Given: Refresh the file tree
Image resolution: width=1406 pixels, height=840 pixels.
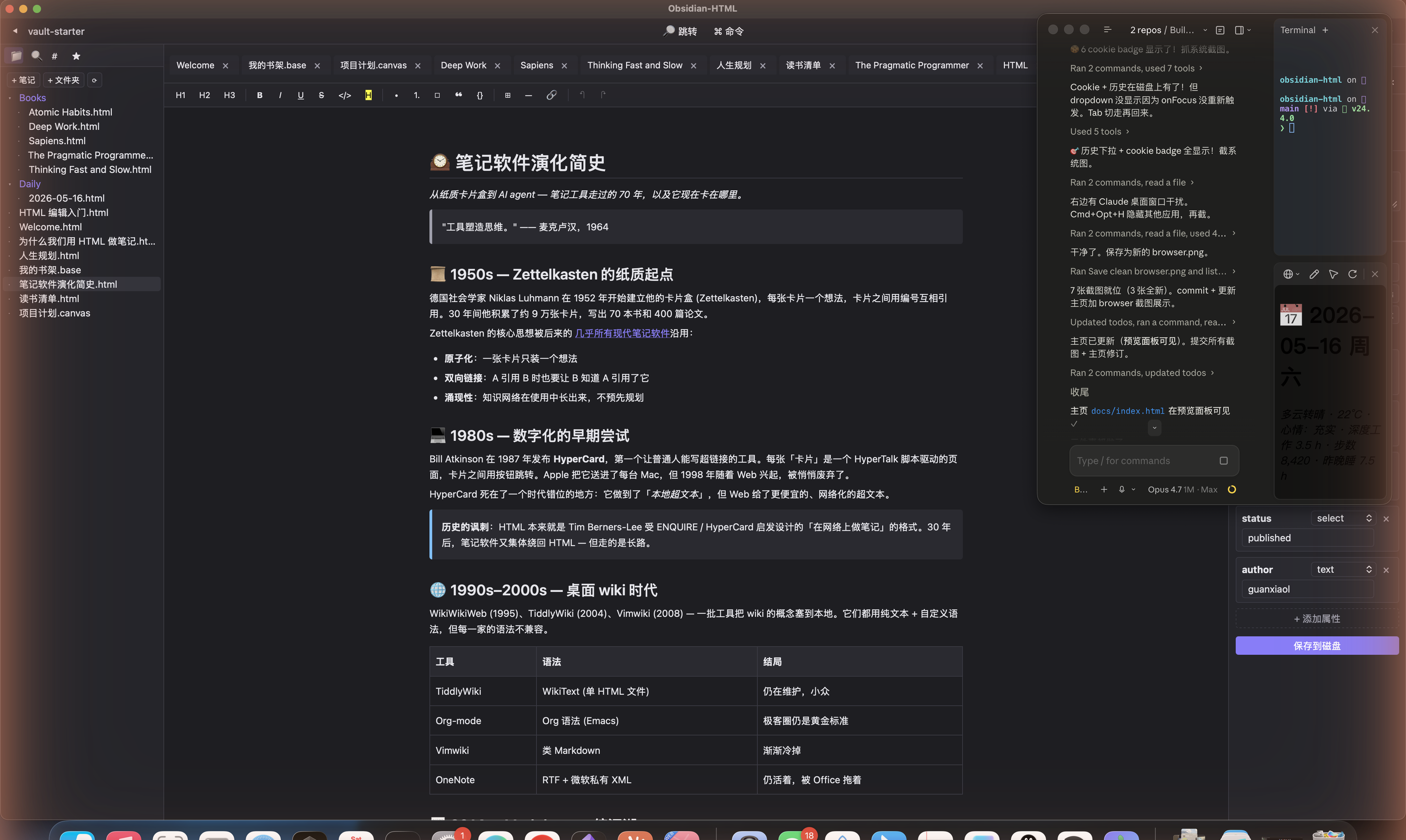Looking at the screenshot, I should [x=94, y=80].
